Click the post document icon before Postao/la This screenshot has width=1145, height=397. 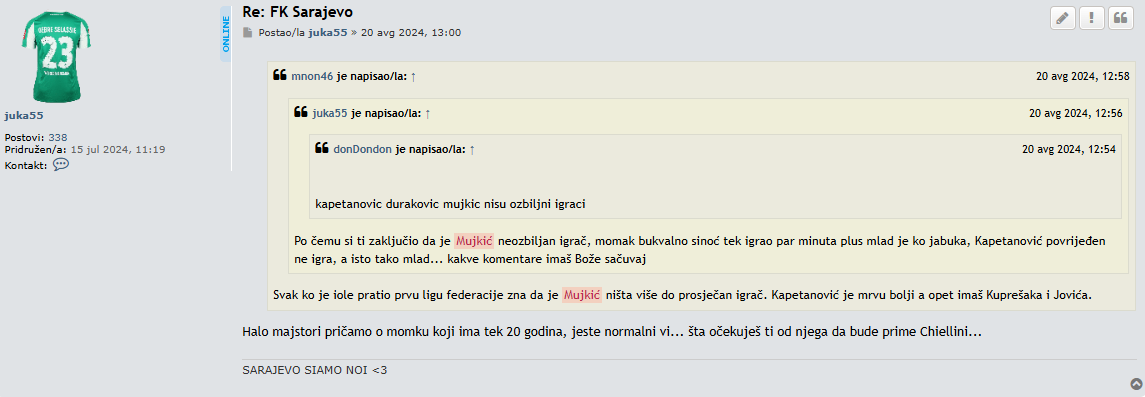point(248,33)
